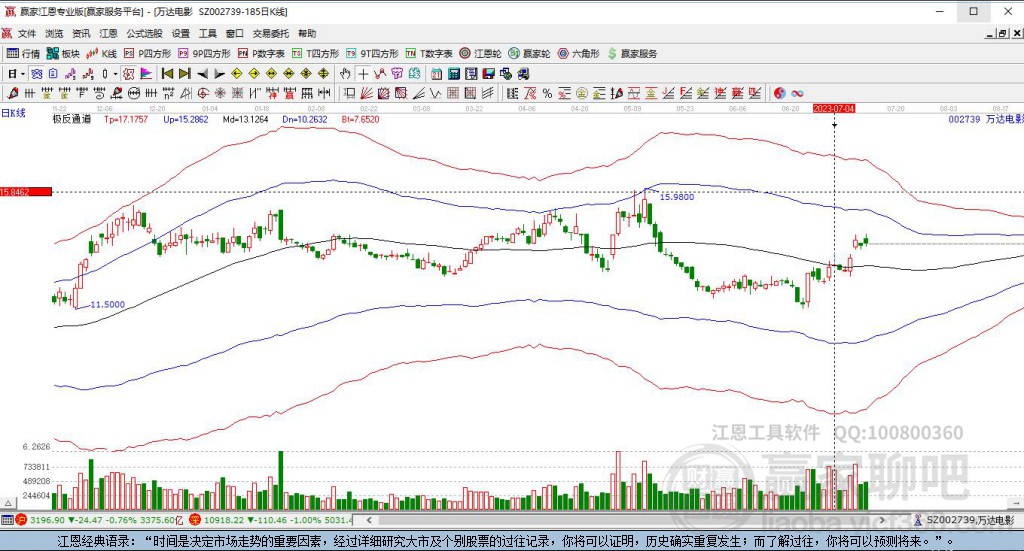
Task: Open the calculator icon in toolbar
Action: click(454, 74)
